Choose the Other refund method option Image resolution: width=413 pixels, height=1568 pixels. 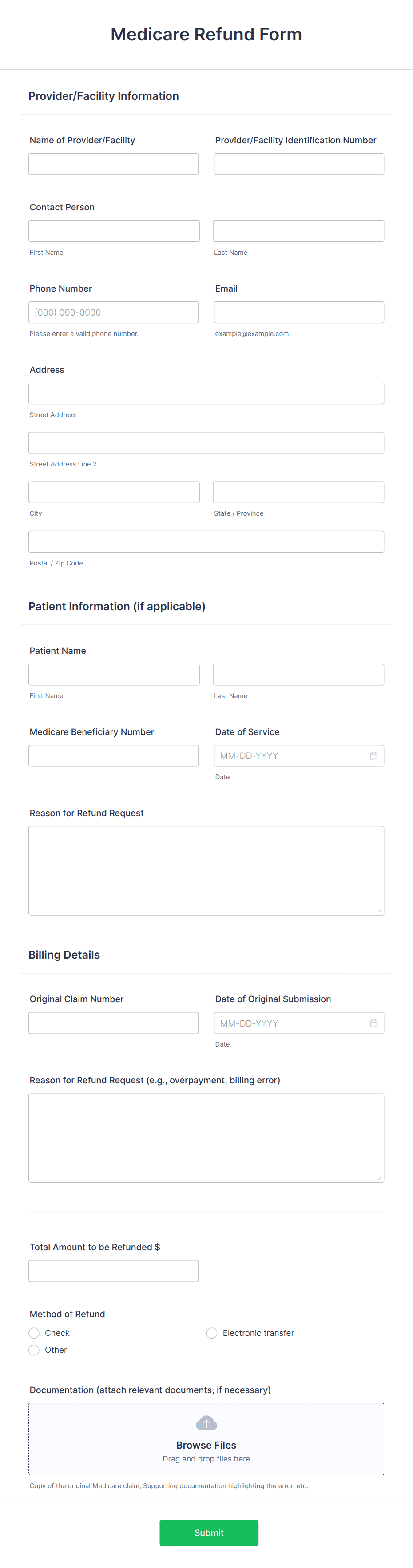34,1350
